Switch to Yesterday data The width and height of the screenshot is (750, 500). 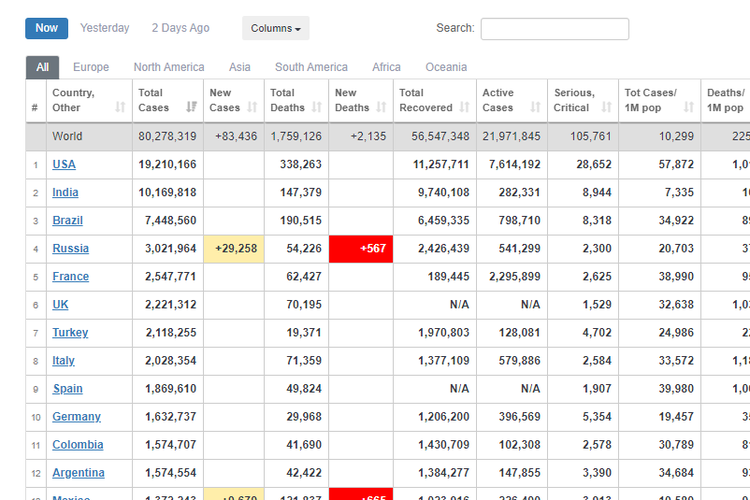point(105,28)
